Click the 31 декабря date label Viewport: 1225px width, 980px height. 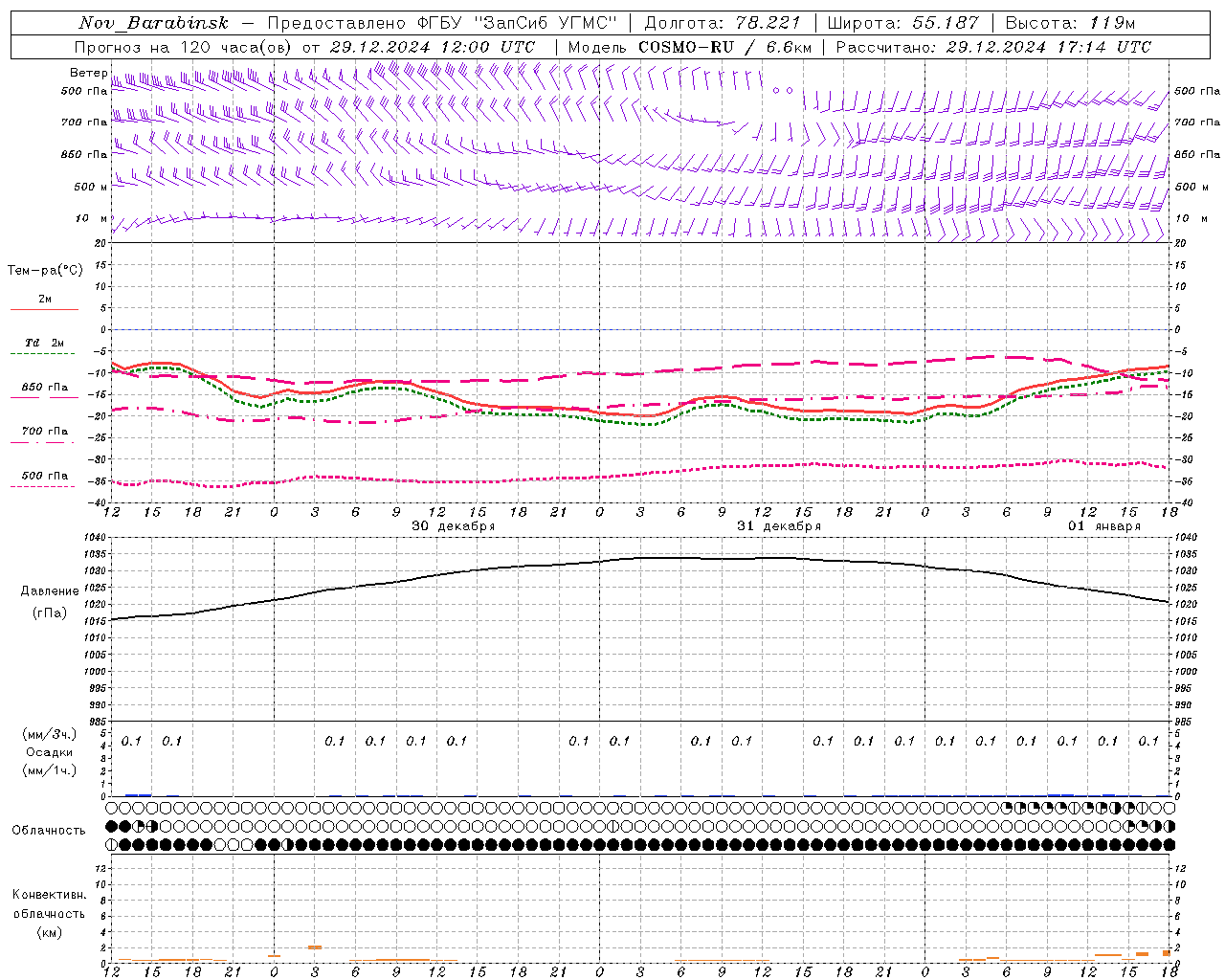click(779, 526)
